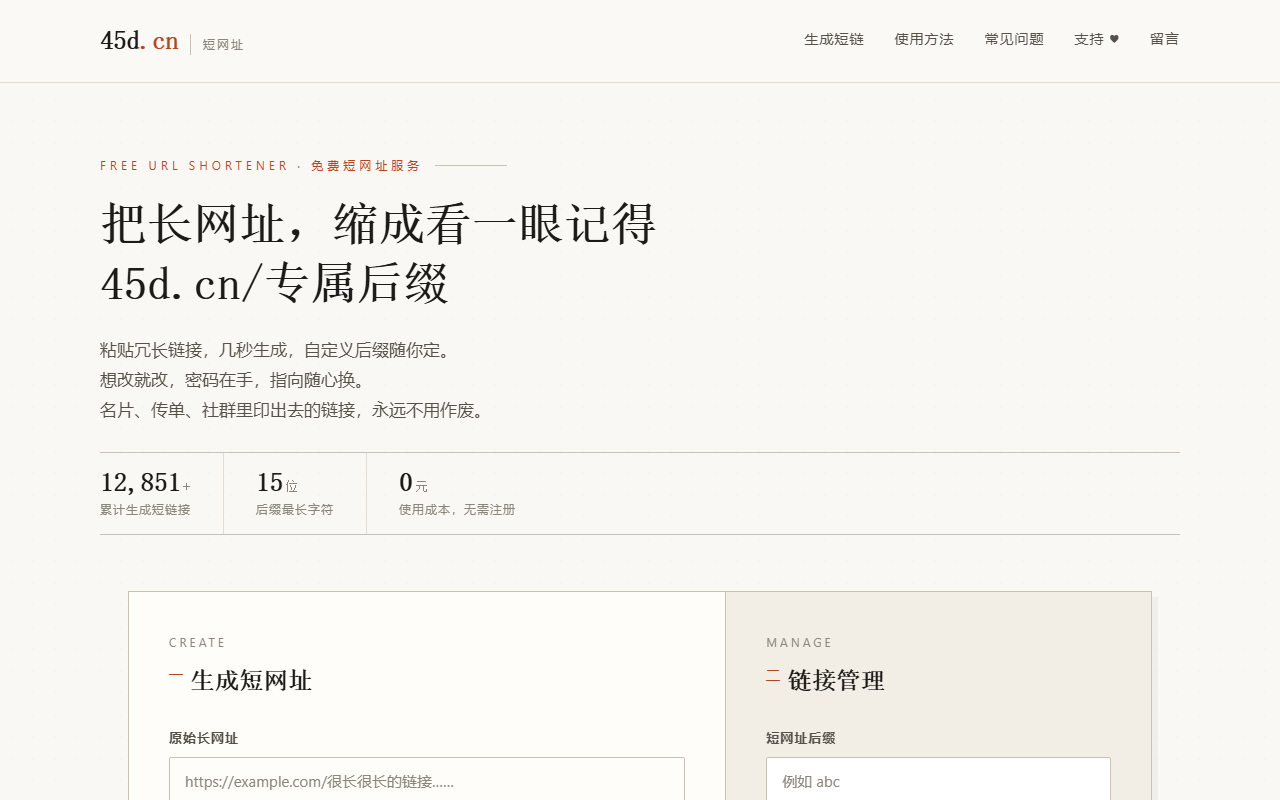
Task: Select the 12,851 total links stat
Action: pos(146,483)
